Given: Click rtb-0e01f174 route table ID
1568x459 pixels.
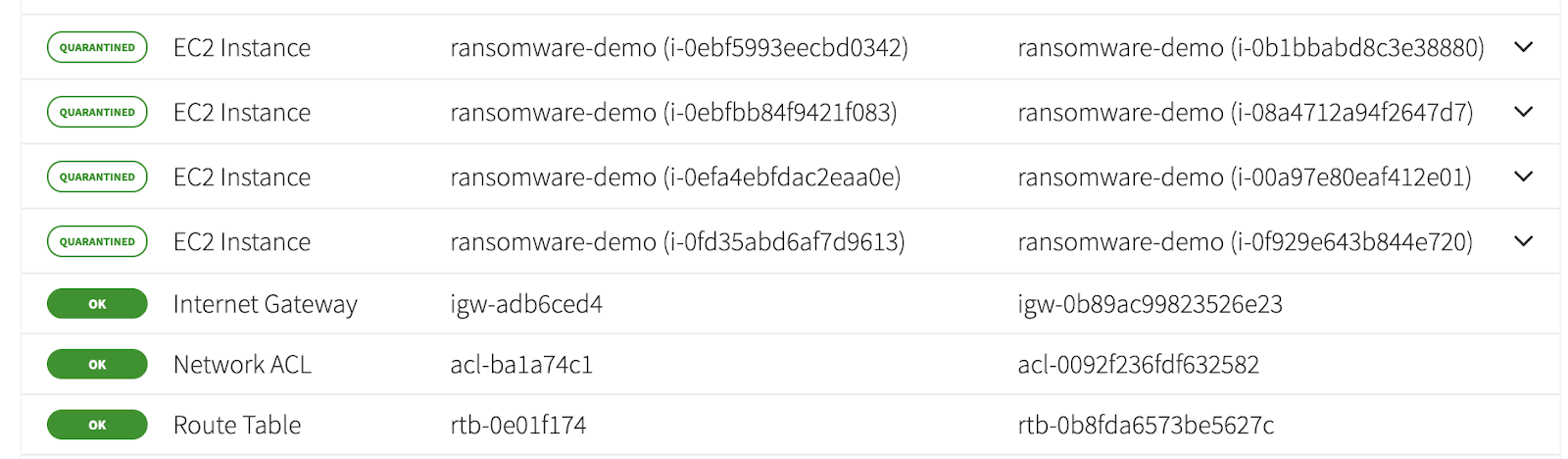Looking at the screenshot, I should 518,425.
